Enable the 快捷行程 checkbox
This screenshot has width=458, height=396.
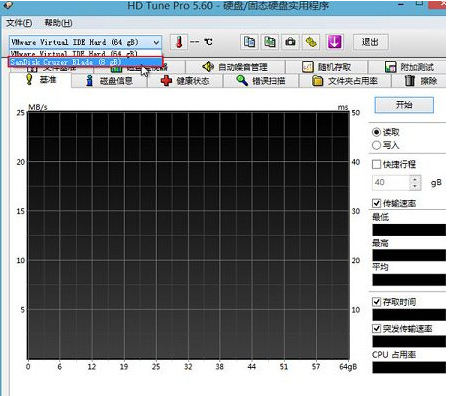pos(376,164)
